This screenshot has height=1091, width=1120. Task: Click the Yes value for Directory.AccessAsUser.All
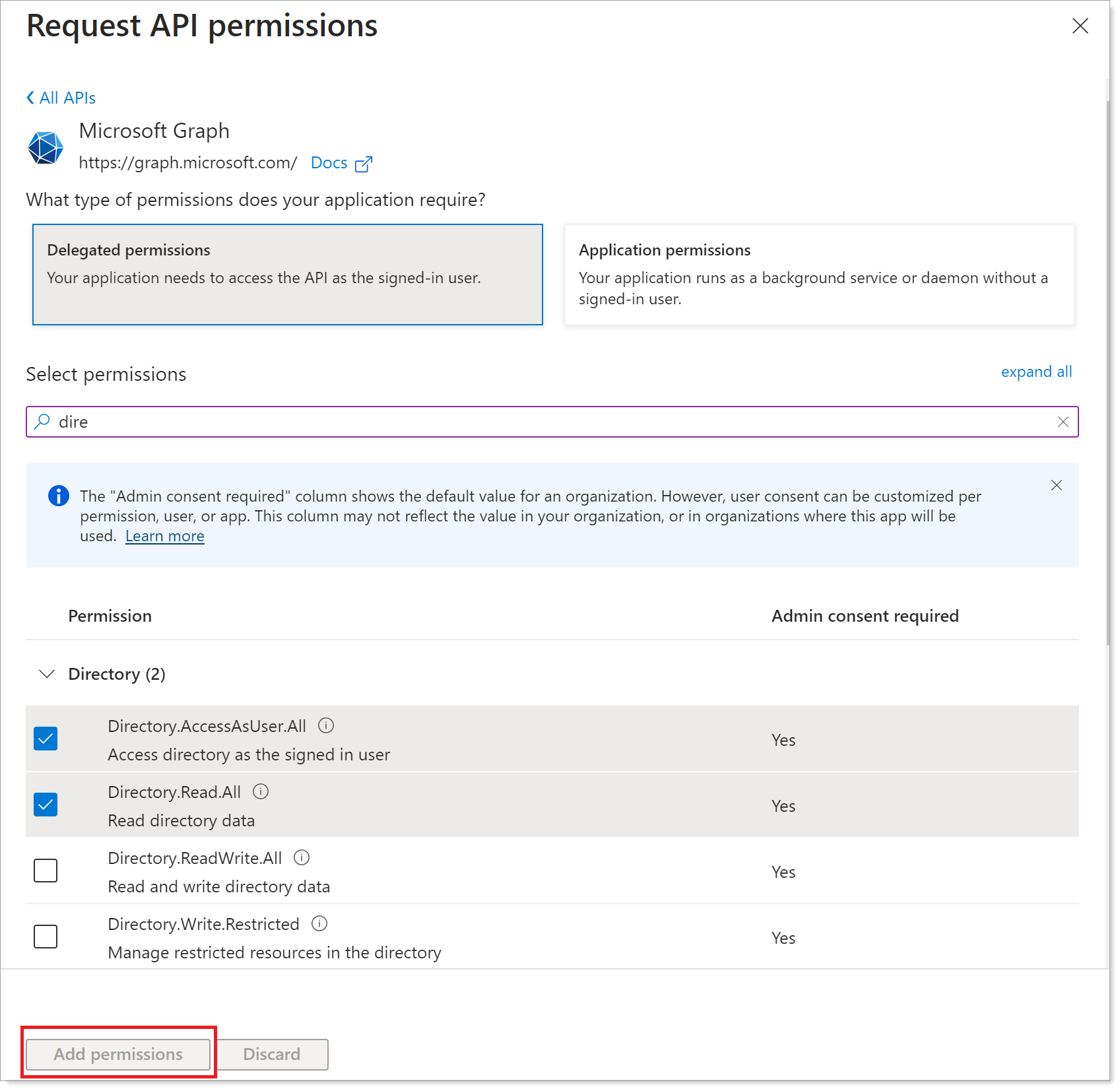[x=783, y=740]
